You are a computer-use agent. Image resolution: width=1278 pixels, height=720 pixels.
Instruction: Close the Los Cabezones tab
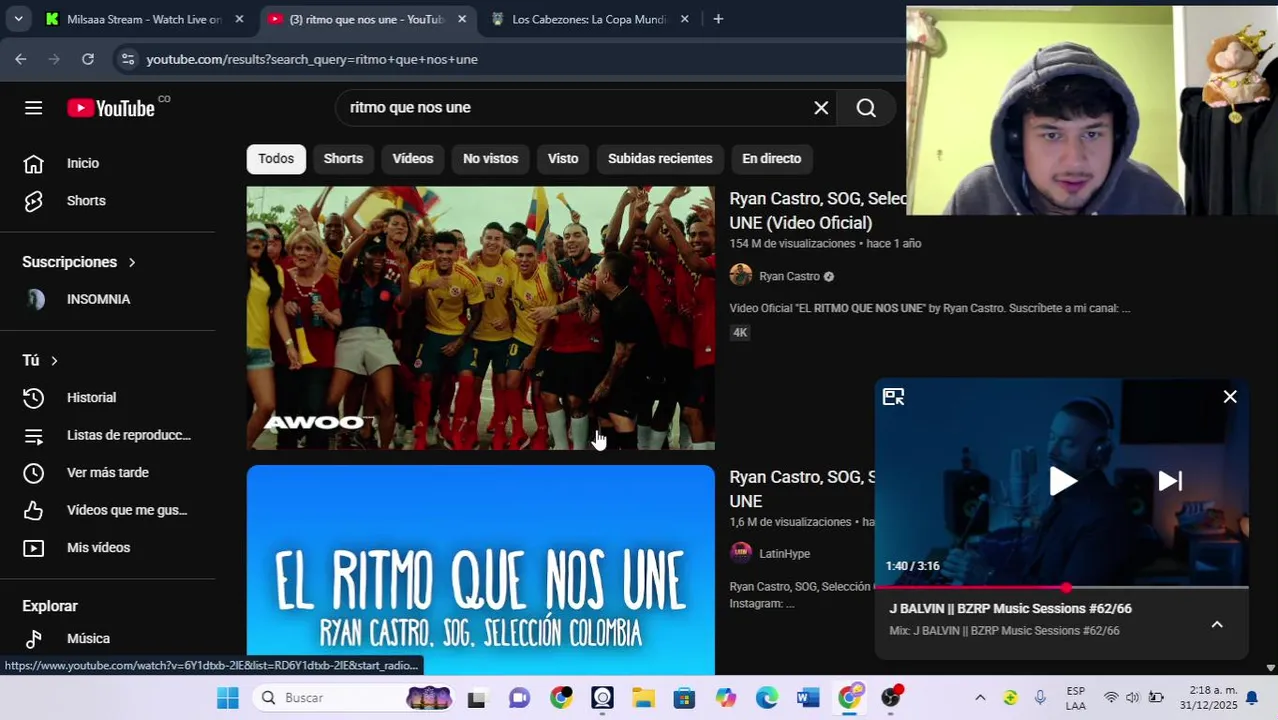684,19
